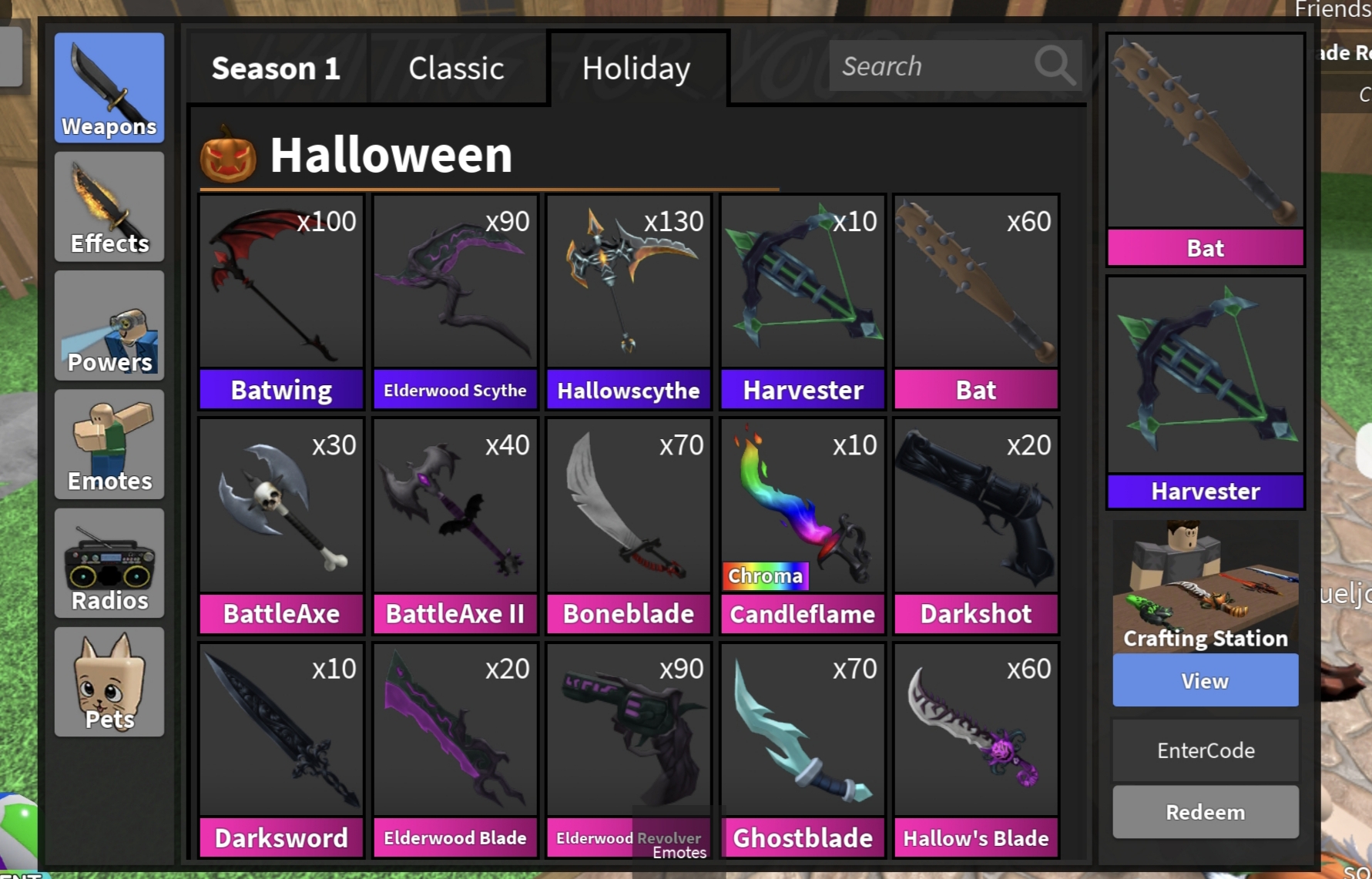Select the Ghostblade knife item
1372x879 pixels.
click(x=803, y=750)
